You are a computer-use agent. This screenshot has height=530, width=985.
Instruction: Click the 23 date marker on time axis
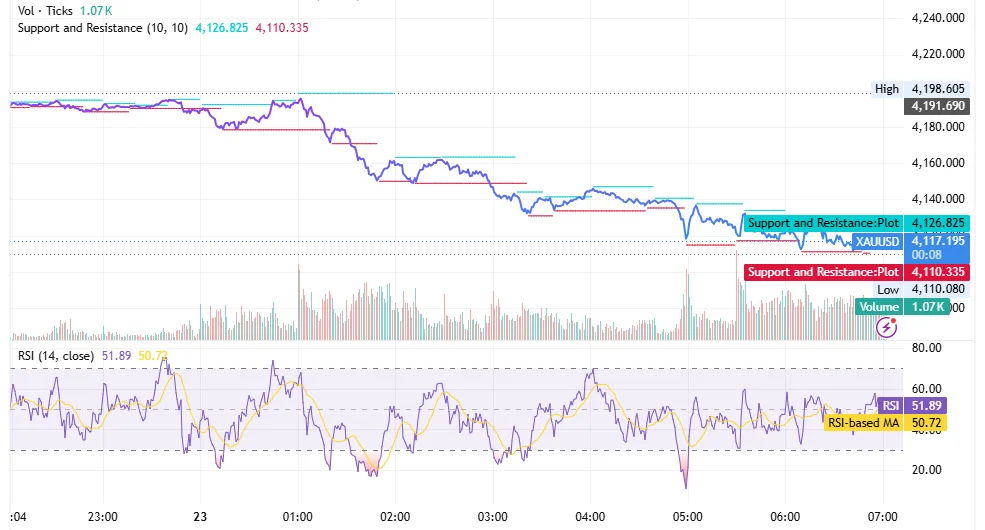200,517
